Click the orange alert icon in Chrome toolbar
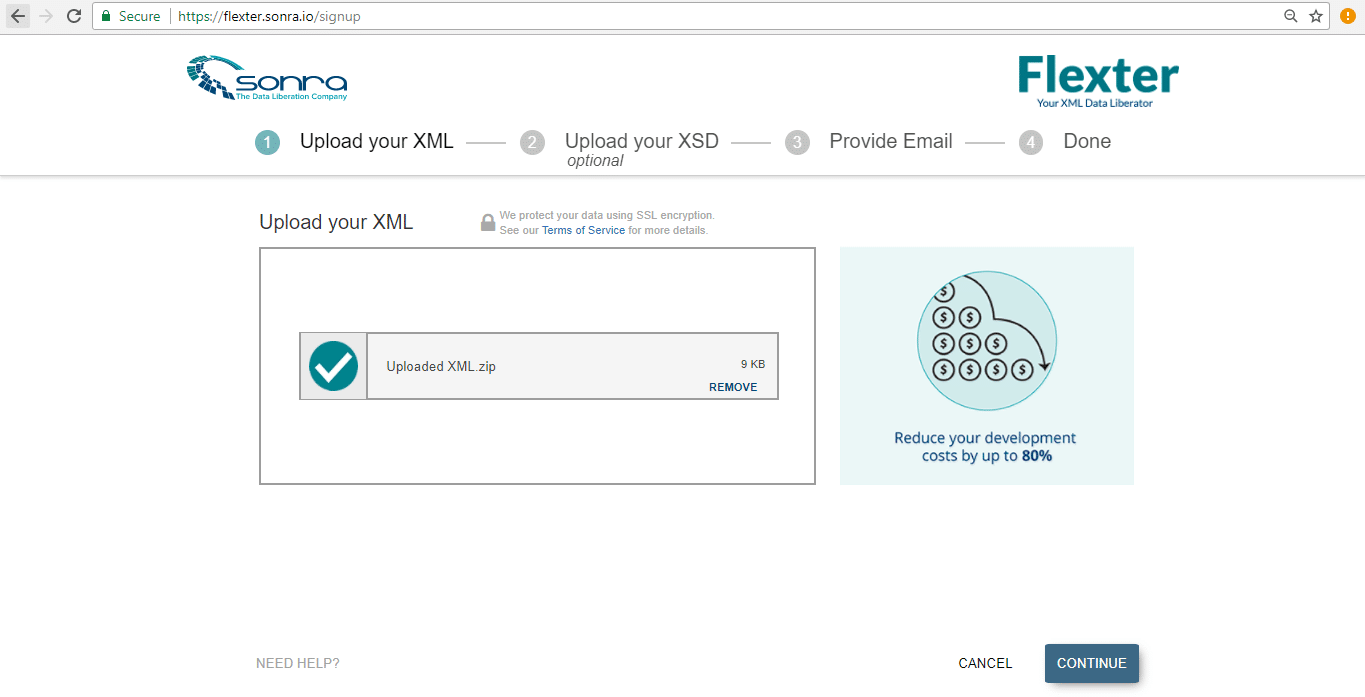 pos(1347,16)
